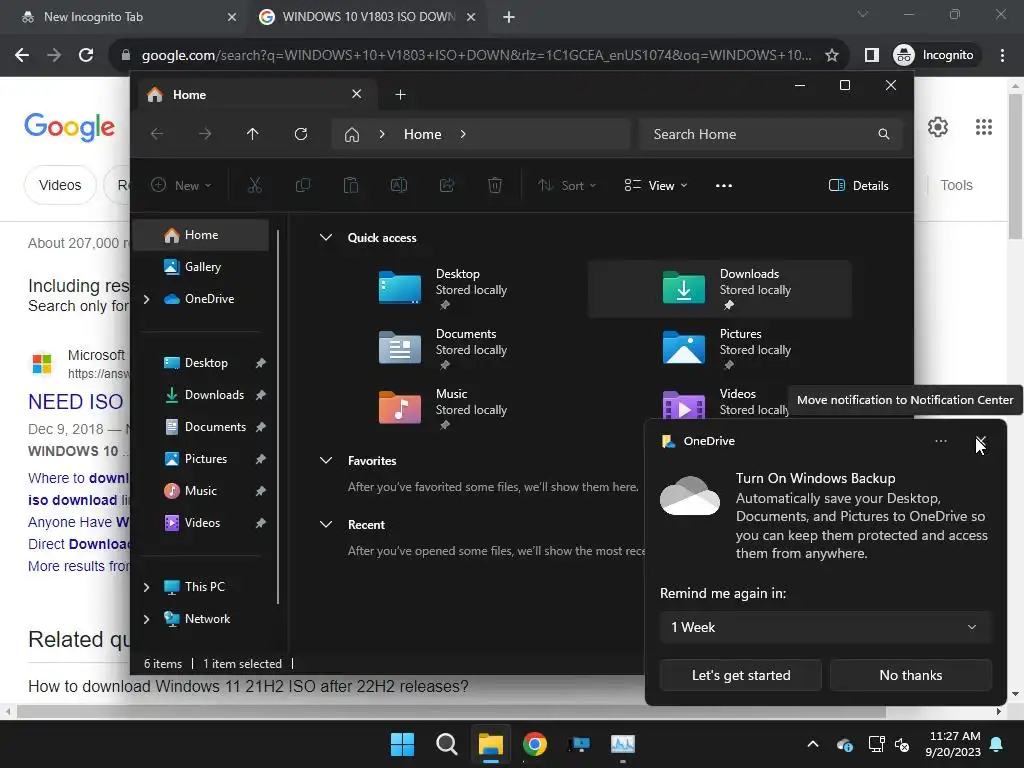1024x768 pixels.
Task: Expand This PC in the navigation pane
Action: (146, 587)
